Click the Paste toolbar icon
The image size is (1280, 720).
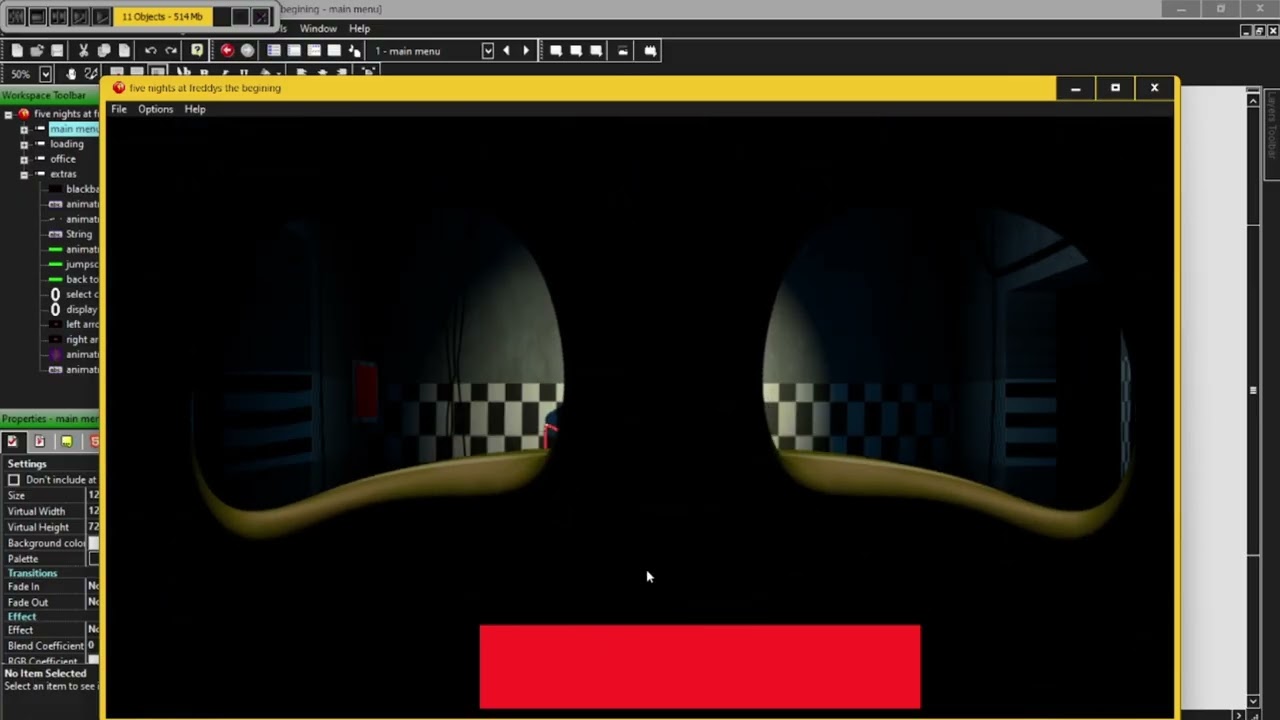pyautogui.click(x=124, y=51)
